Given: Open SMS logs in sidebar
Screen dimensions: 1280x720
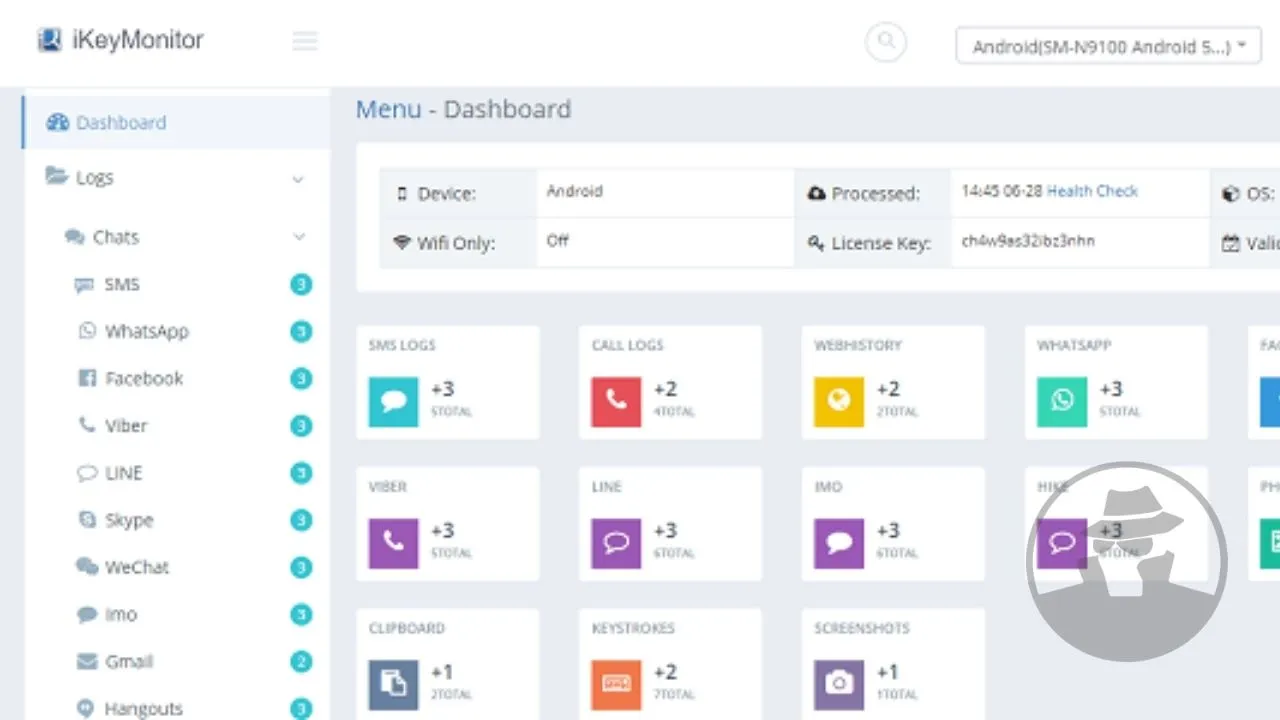Looking at the screenshot, I should click(122, 284).
